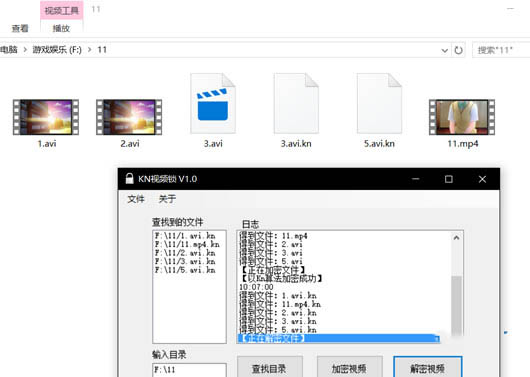Image resolution: width=530 pixels, height=377 pixels.
Task: Select log line 得到文件: 11.mp4.kn
Action: pyautogui.click(x=280, y=304)
